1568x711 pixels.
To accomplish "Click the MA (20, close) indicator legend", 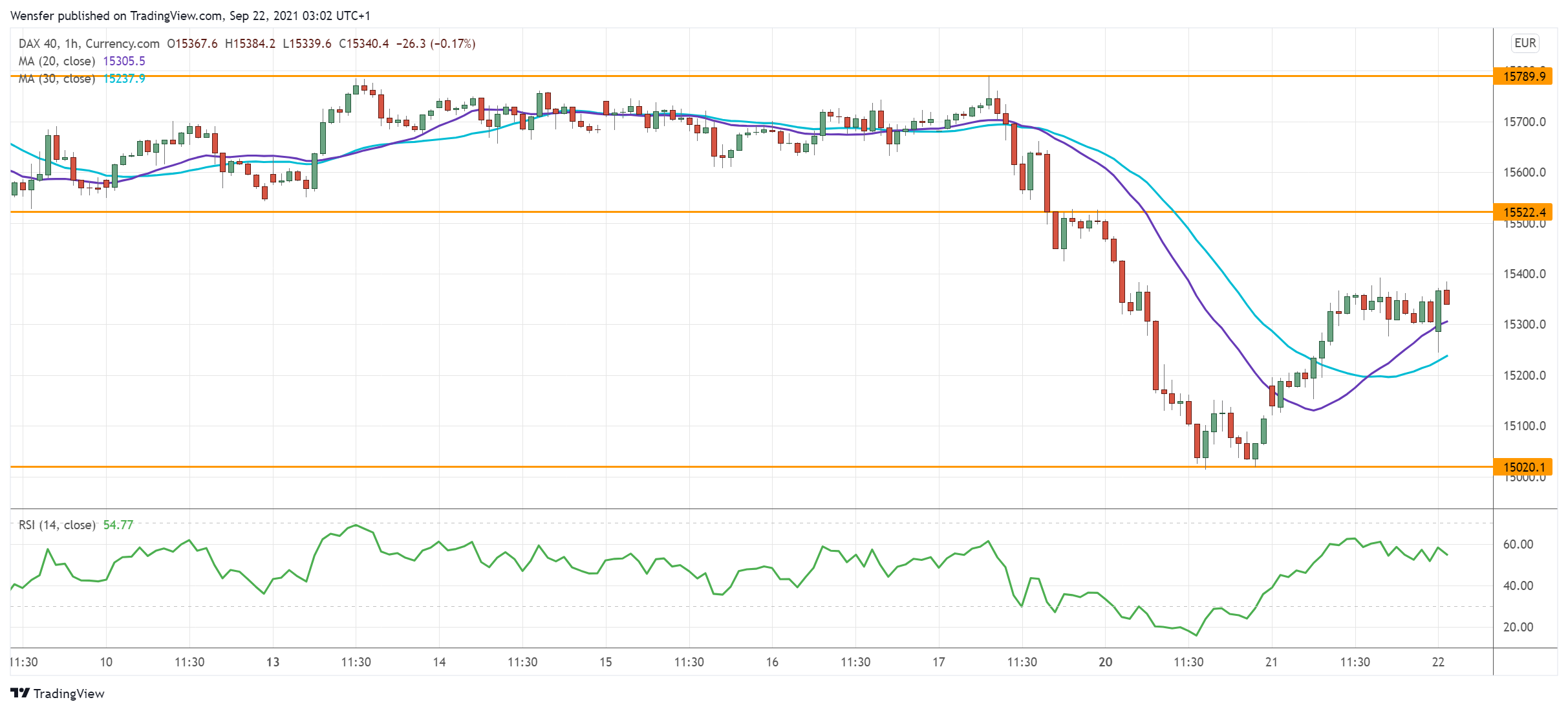I will [x=57, y=61].
